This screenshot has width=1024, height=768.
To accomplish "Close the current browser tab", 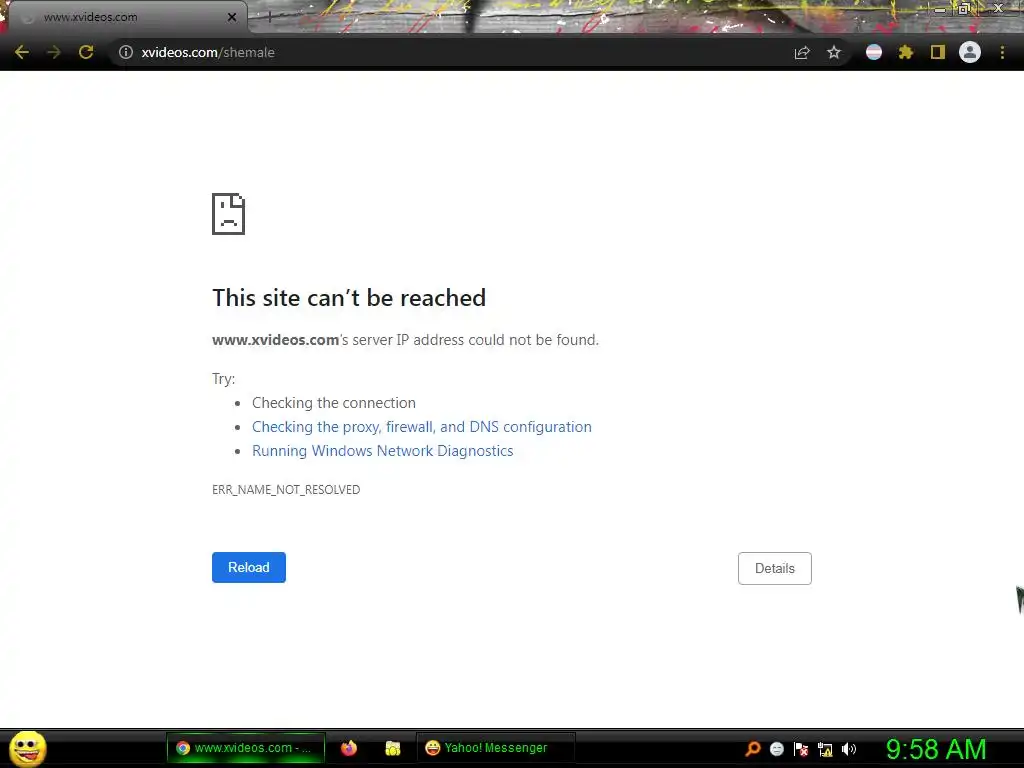I will point(232,17).
